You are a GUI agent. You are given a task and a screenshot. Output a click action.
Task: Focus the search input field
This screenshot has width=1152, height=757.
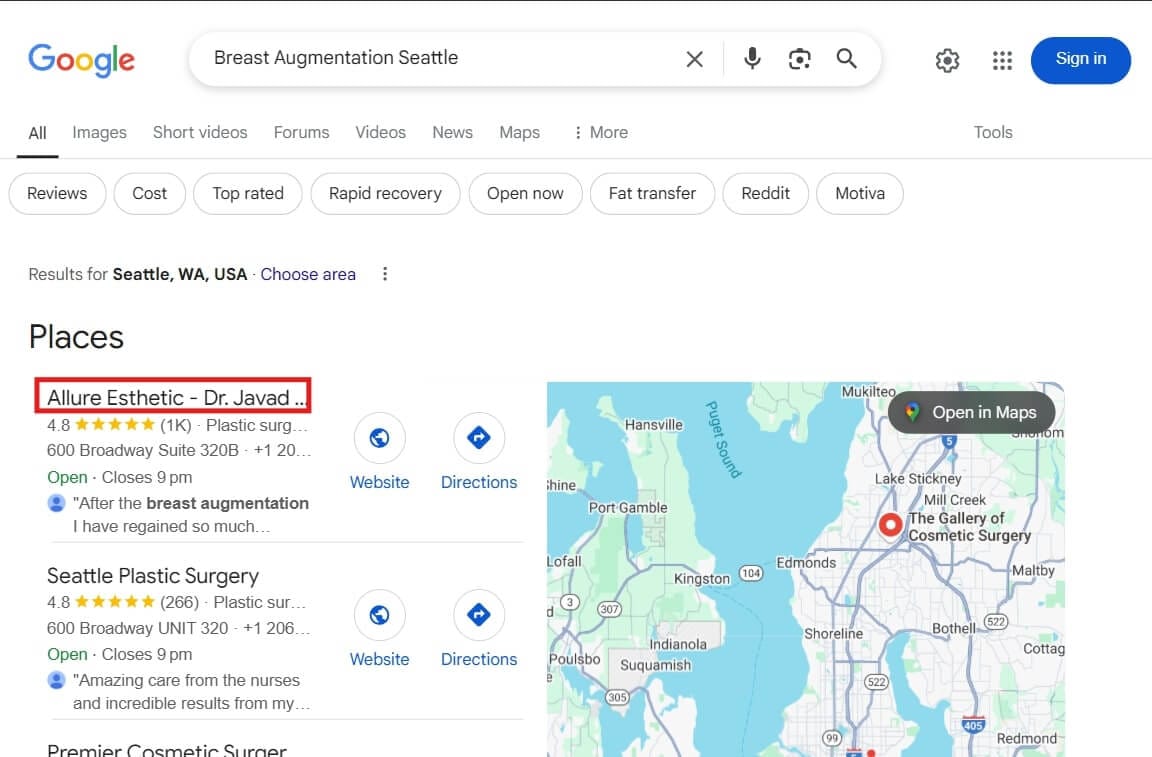pyautogui.click(x=441, y=58)
